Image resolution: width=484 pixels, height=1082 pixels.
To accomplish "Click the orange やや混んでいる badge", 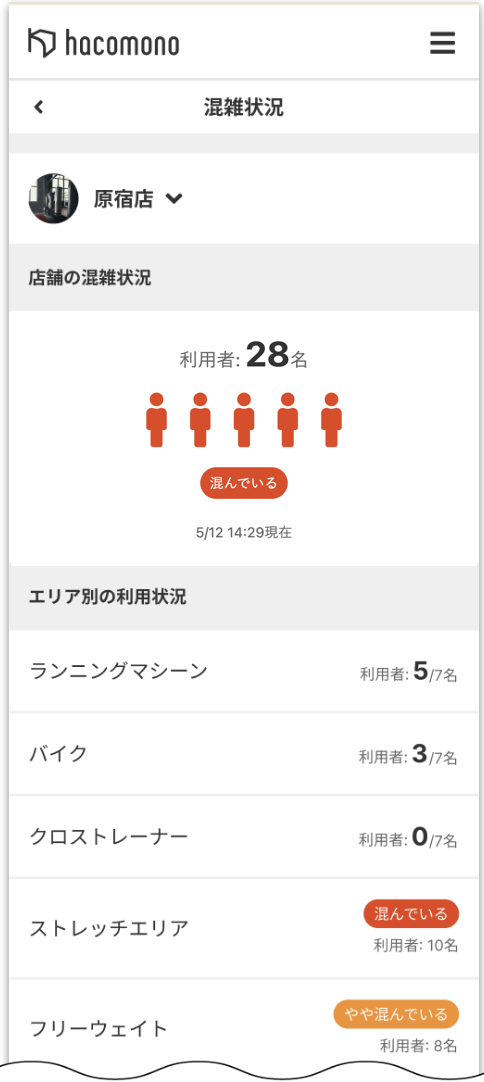I will click(396, 1014).
